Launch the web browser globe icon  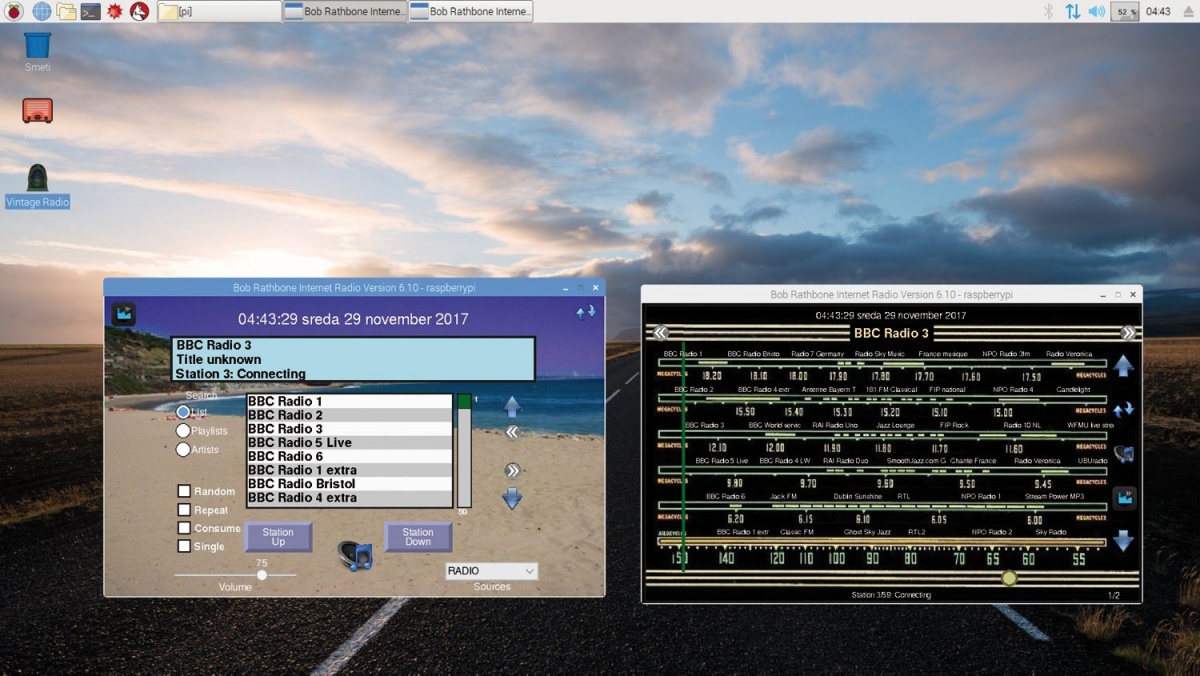(41, 11)
